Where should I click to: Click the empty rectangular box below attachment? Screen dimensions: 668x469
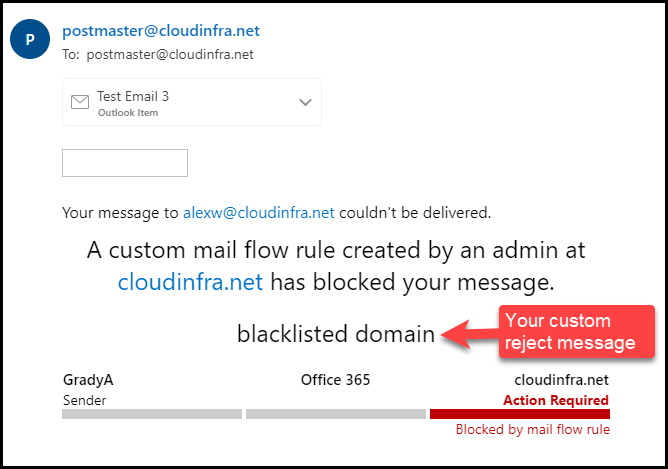tap(125, 163)
